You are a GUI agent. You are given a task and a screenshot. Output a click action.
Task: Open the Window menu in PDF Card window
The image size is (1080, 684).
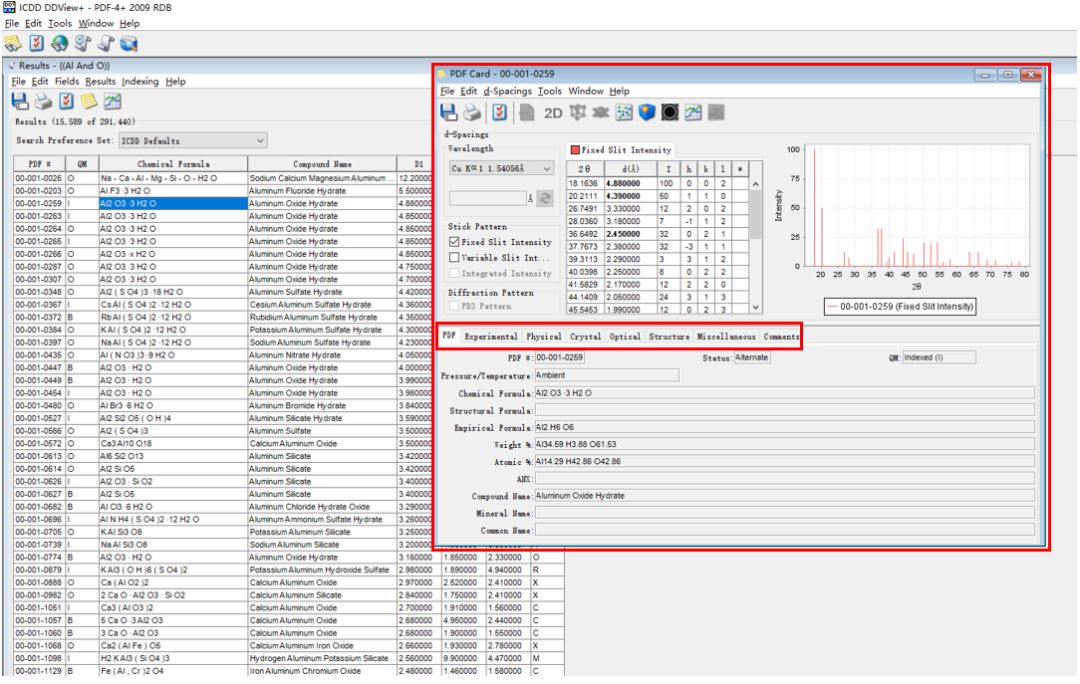(x=586, y=91)
